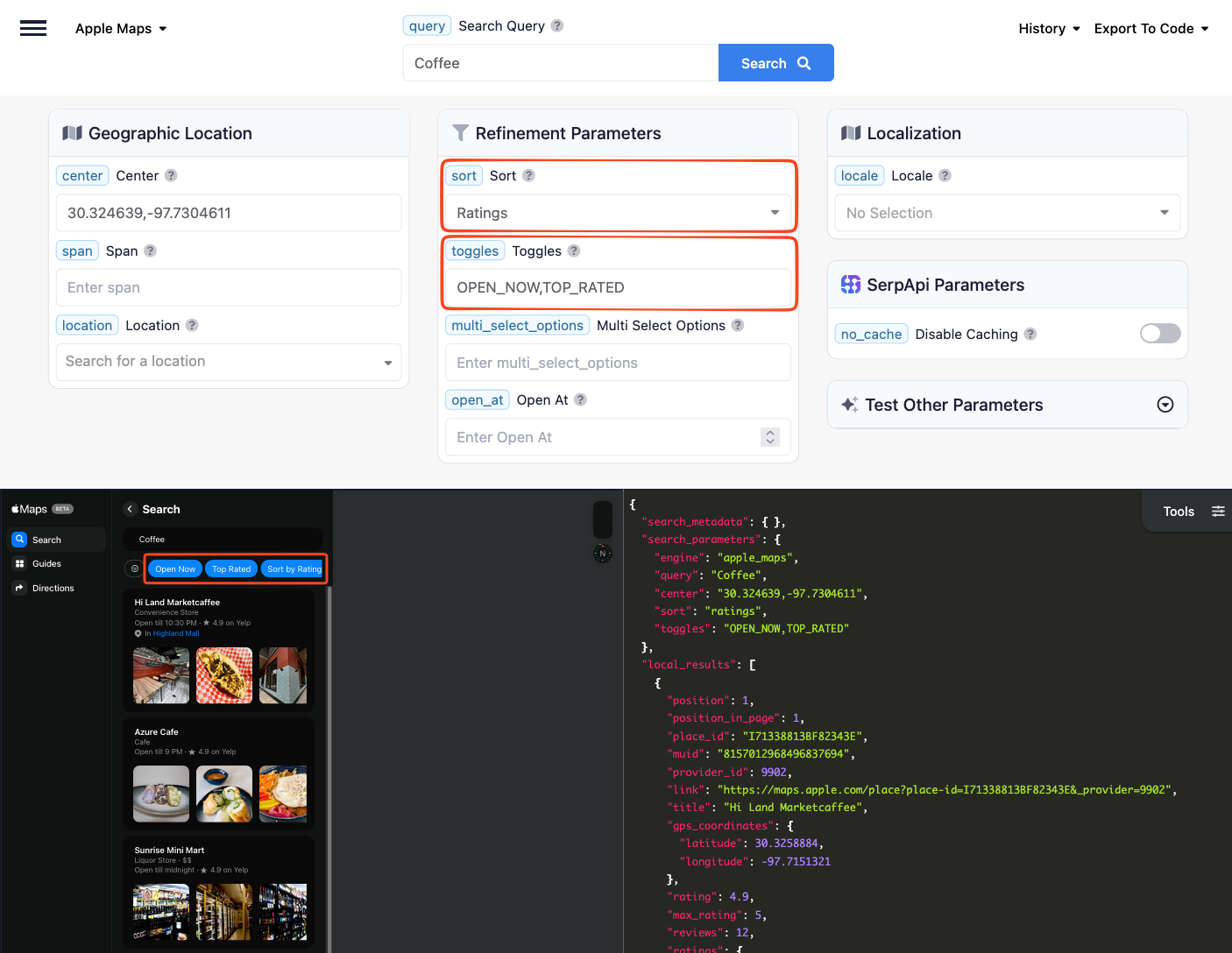Click help icon beside Span label

(x=150, y=251)
